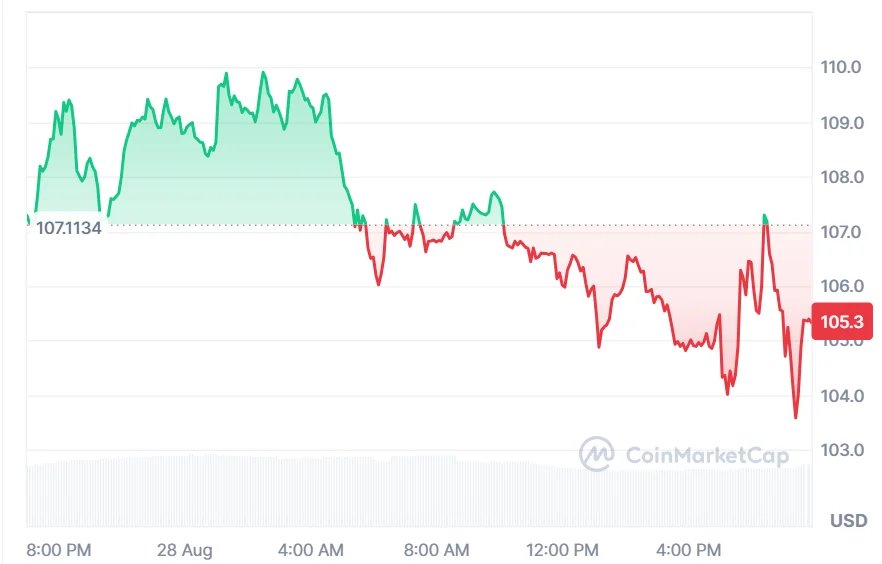
Task: Click the 28 Aug date axis label
Action: tap(184, 550)
